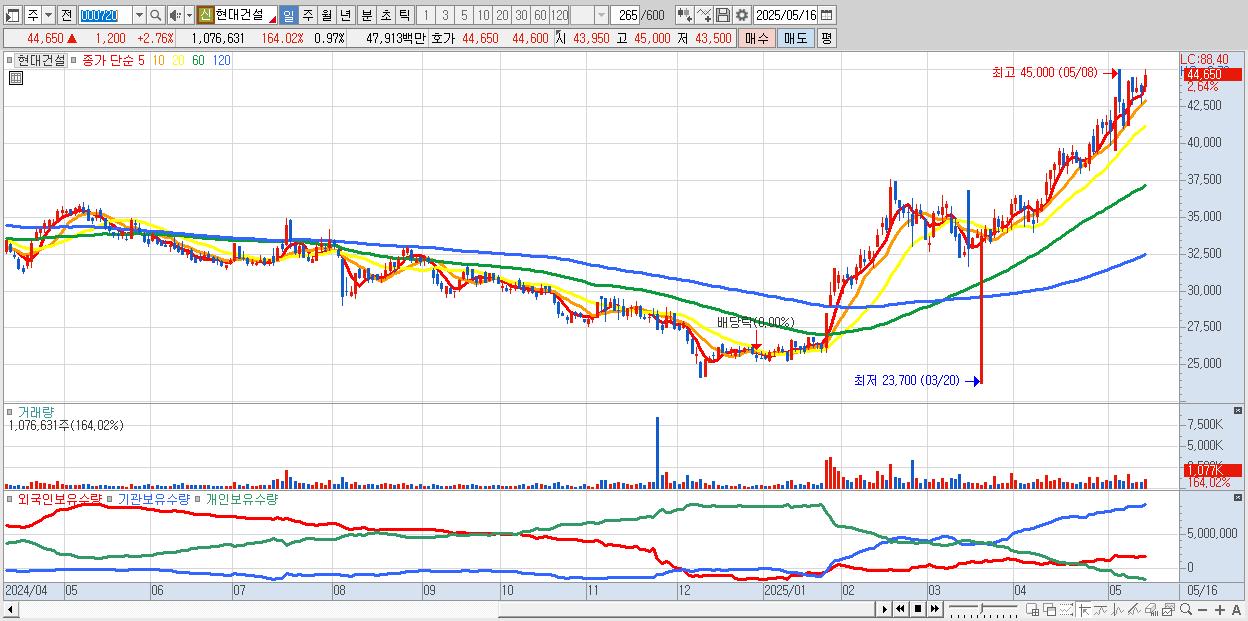Image resolution: width=1248 pixels, height=621 pixels.
Task: Click the indicator line settings icon
Action: 704,15
